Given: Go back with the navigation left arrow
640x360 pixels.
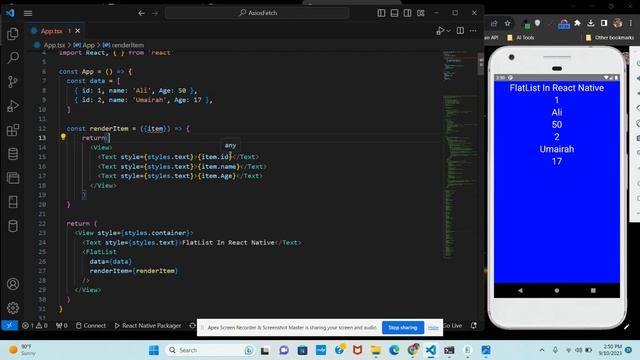Looking at the screenshot, I should tap(141, 13).
